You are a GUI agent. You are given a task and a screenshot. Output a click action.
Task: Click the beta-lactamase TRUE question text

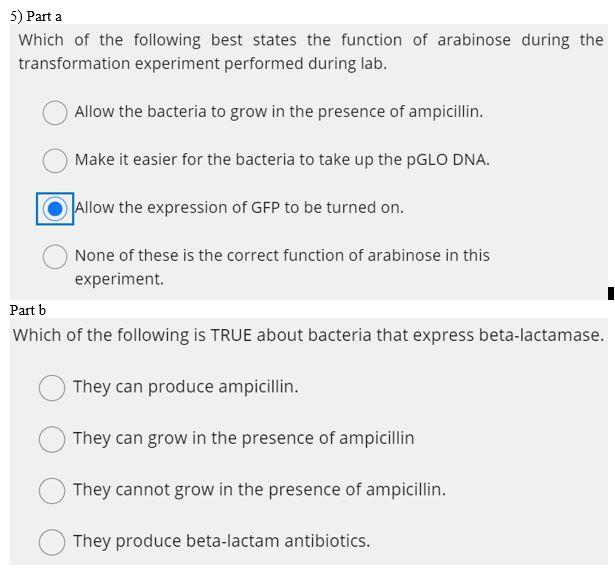tap(308, 335)
